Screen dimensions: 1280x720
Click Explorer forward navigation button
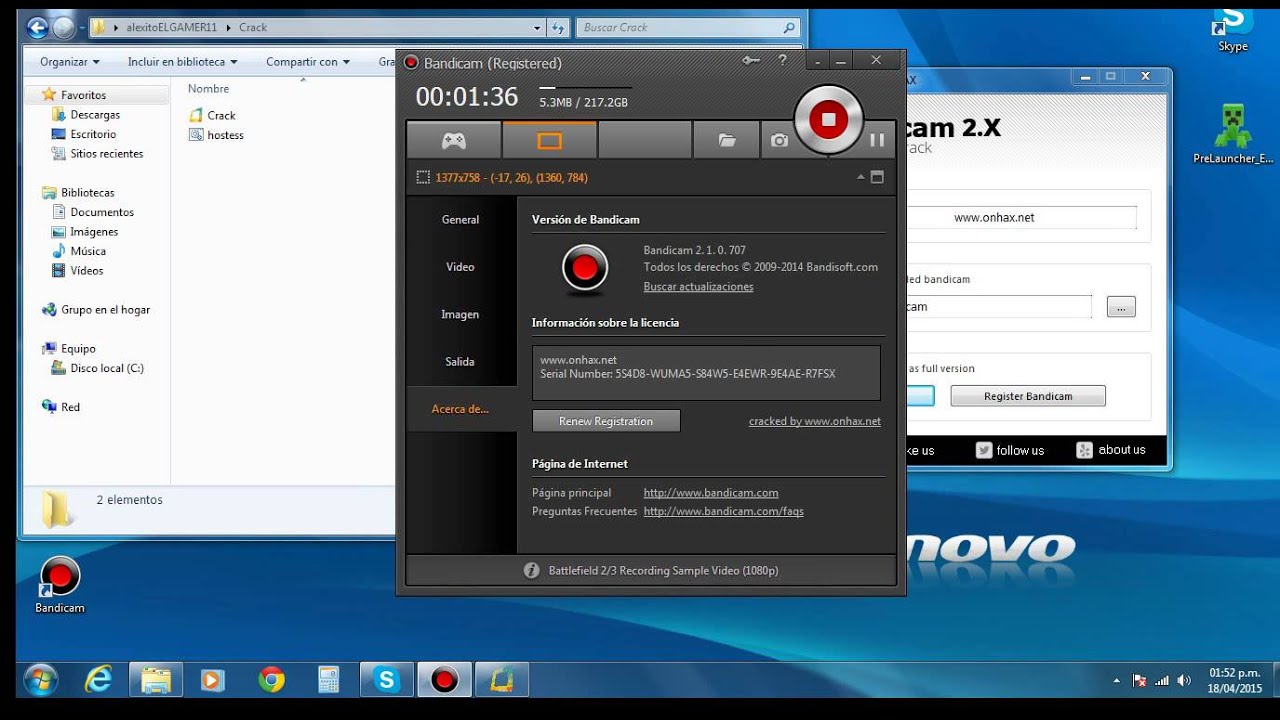click(64, 28)
